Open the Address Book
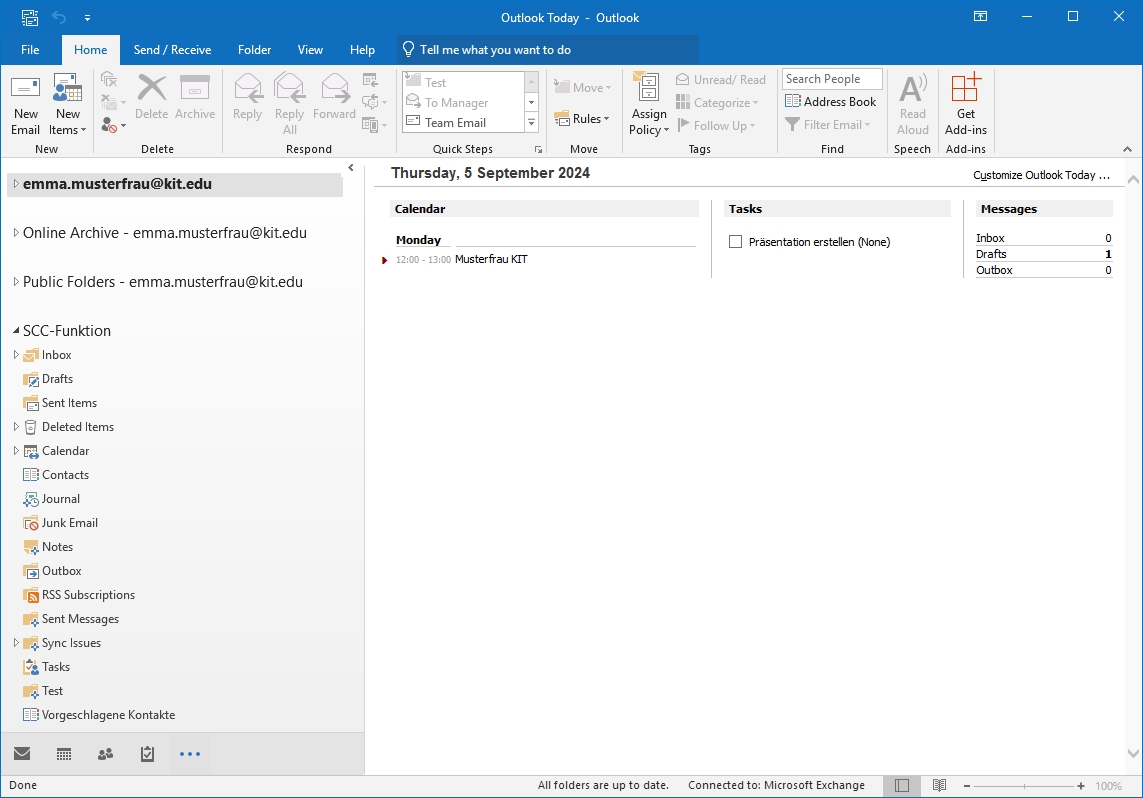Image resolution: width=1143 pixels, height=798 pixels. click(830, 101)
